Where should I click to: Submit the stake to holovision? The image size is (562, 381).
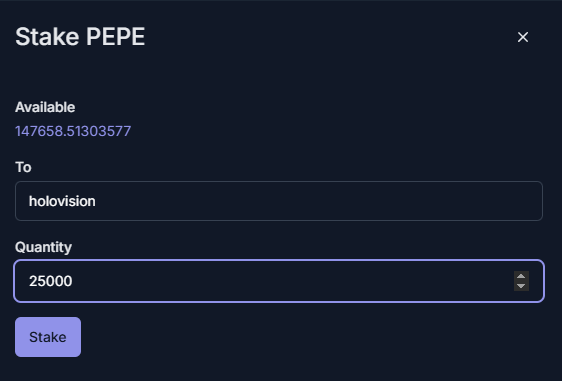pos(48,337)
